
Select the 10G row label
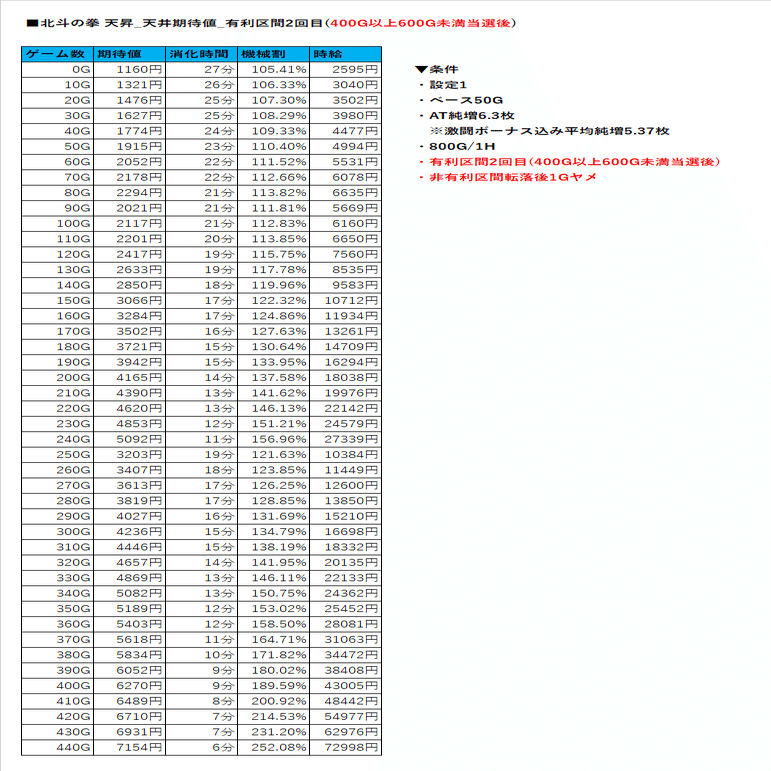tap(58, 85)
